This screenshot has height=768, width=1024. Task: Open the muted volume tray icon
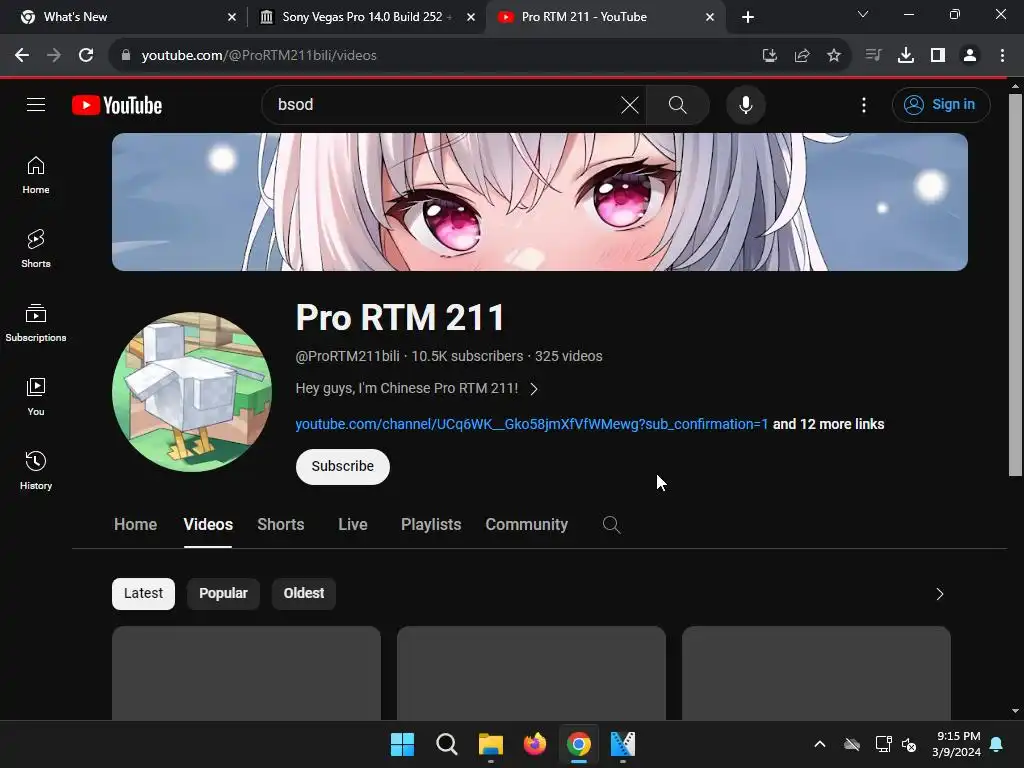(909, 744)
